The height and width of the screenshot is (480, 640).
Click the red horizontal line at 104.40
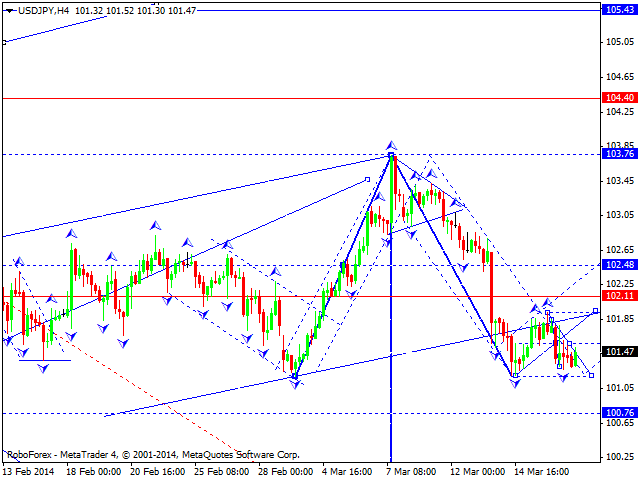[x=300, y=98]
